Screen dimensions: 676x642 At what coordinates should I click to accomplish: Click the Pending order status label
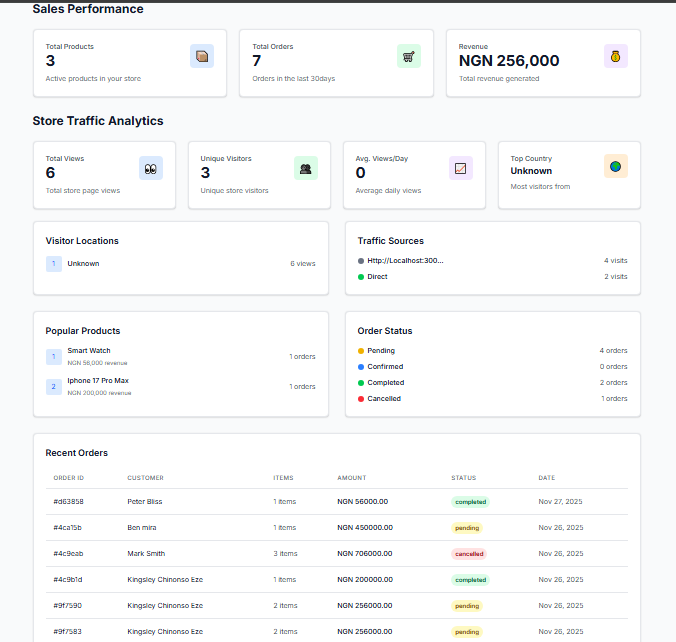[x=381, y=351]
